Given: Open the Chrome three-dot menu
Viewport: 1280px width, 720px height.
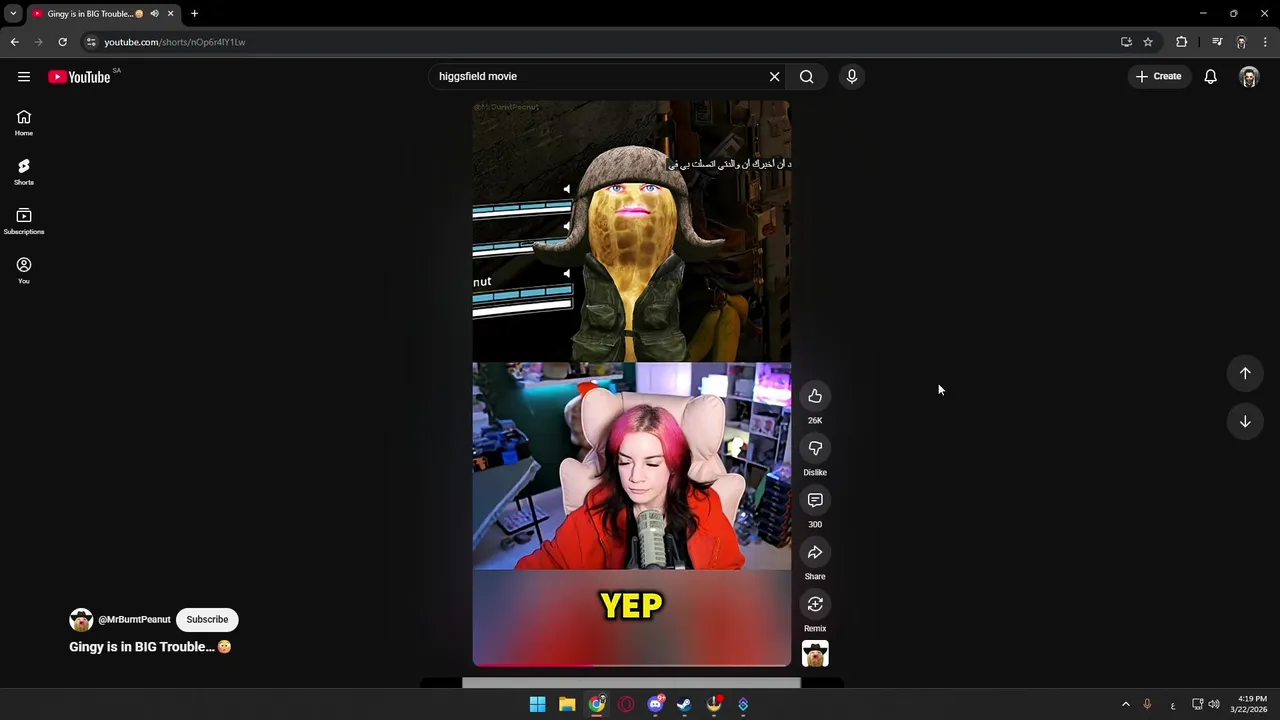Looking at the screenshot, I should point(1265,42).
